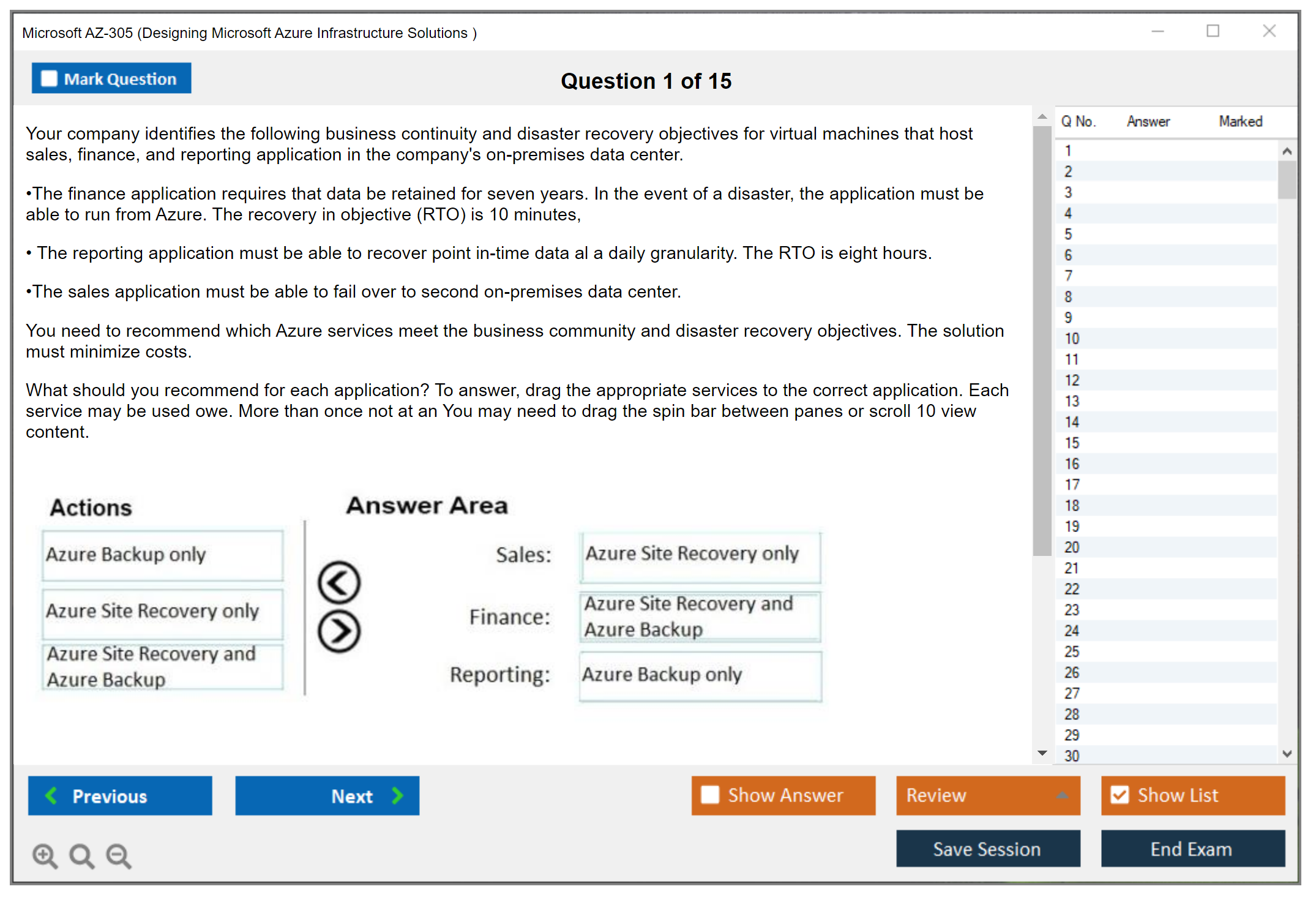Expand the Review dropdown arrow
Image resolution: width=1316 pixels, height=900 pixels.
click(x=1062, y=795)
